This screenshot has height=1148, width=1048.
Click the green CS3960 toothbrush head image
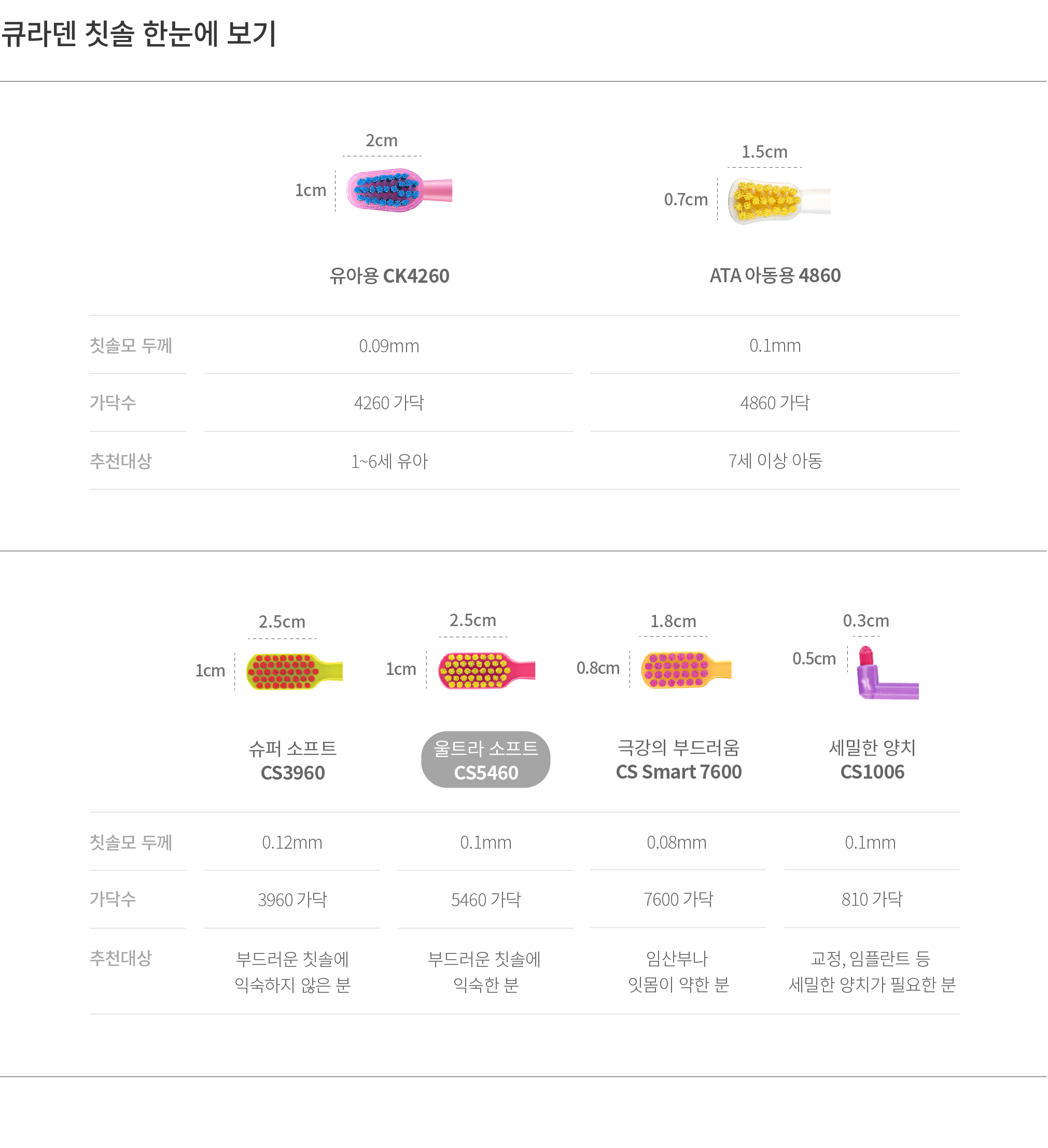click(x=295, y=672)
